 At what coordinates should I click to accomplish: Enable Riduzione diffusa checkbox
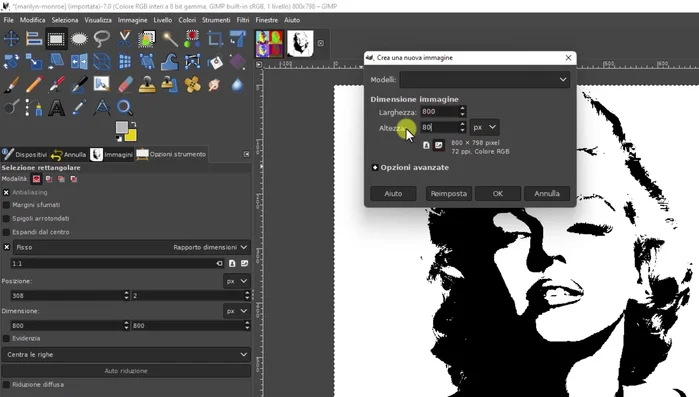pyautogui.click(x=6, y=385)
